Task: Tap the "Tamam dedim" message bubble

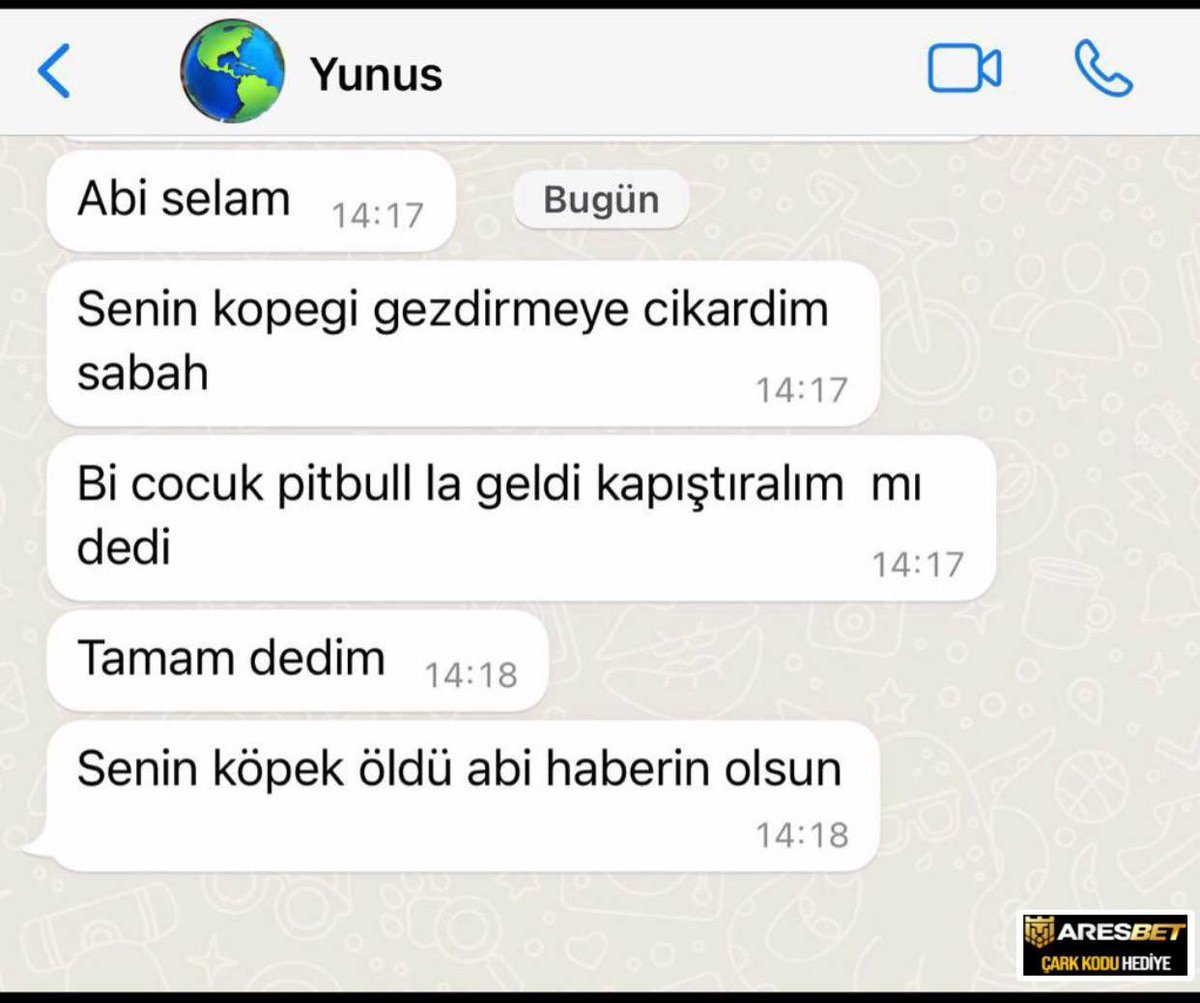Action: [x=298, y=661]
